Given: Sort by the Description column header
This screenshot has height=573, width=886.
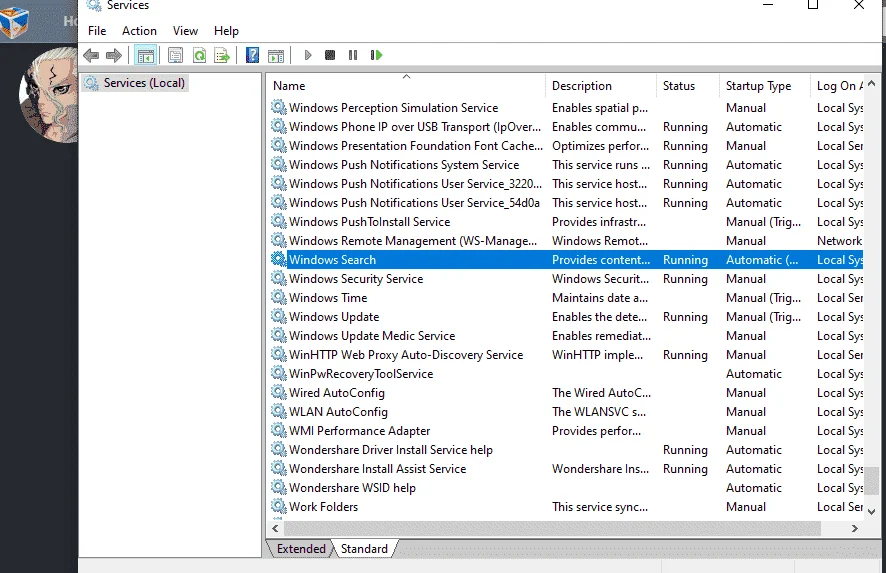Looking at the screenshot, I should click(x=601, y=86).
